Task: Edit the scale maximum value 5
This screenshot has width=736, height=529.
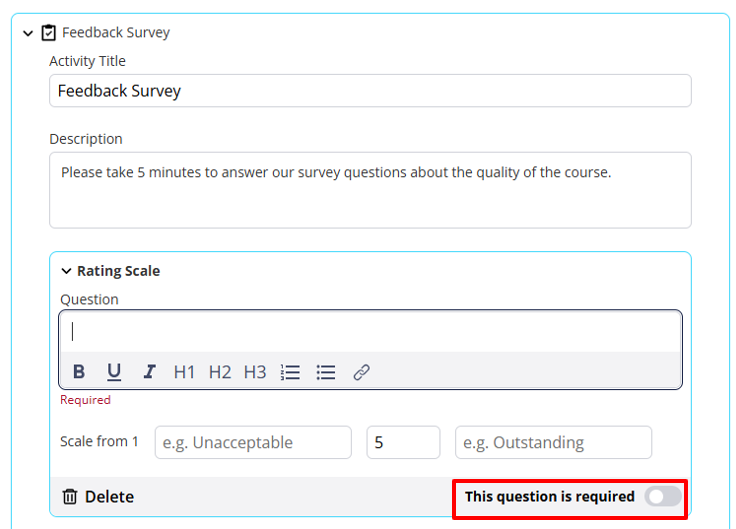Action: click(x=403, y=442)
